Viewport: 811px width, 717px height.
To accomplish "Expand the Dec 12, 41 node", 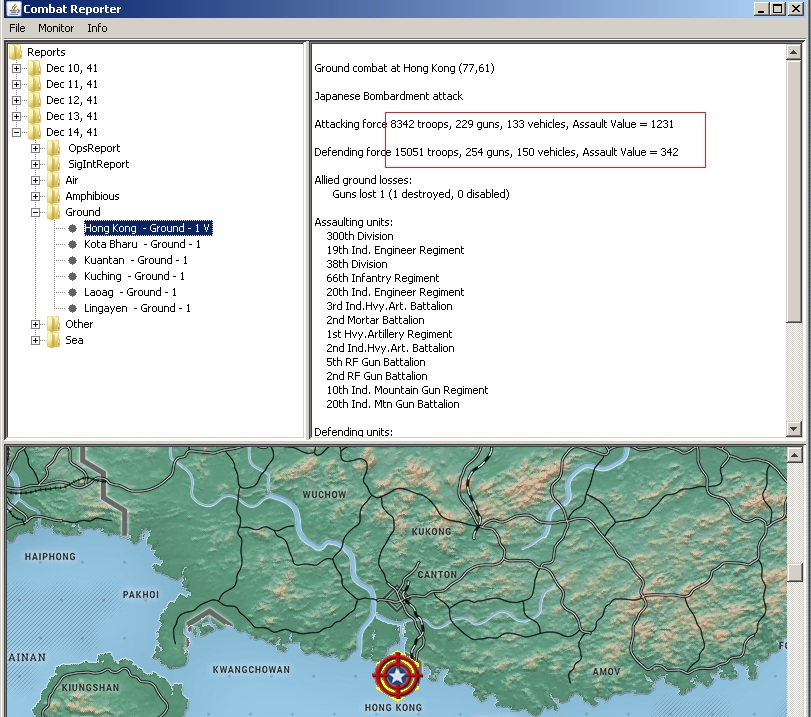I will point(17,100).
